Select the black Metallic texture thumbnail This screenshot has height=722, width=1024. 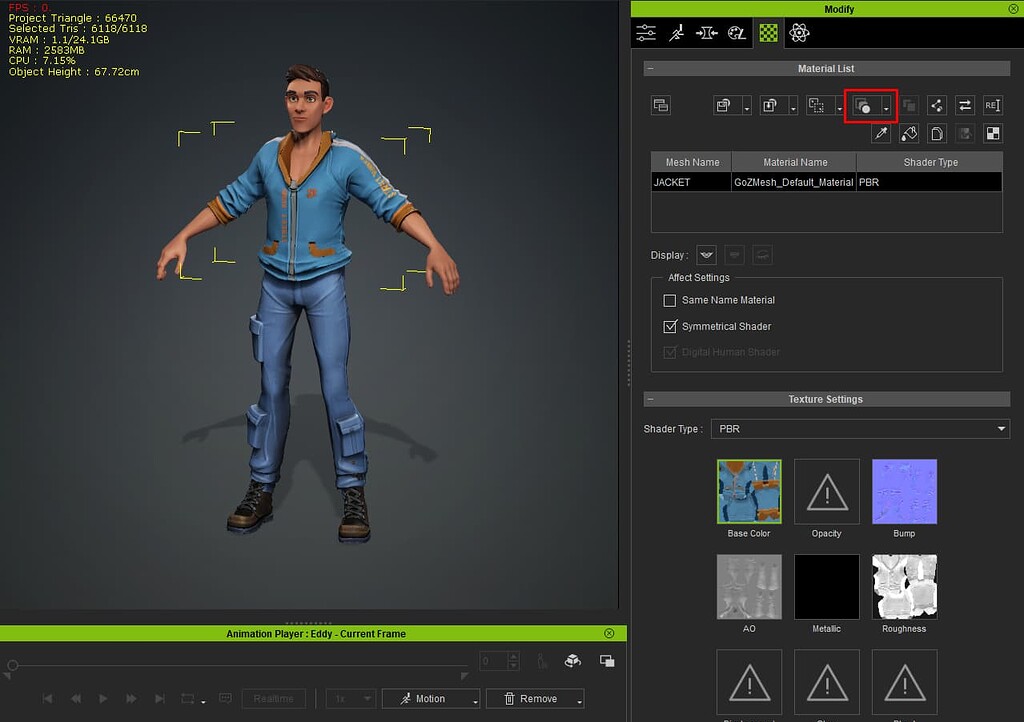(x=827, y=587)
